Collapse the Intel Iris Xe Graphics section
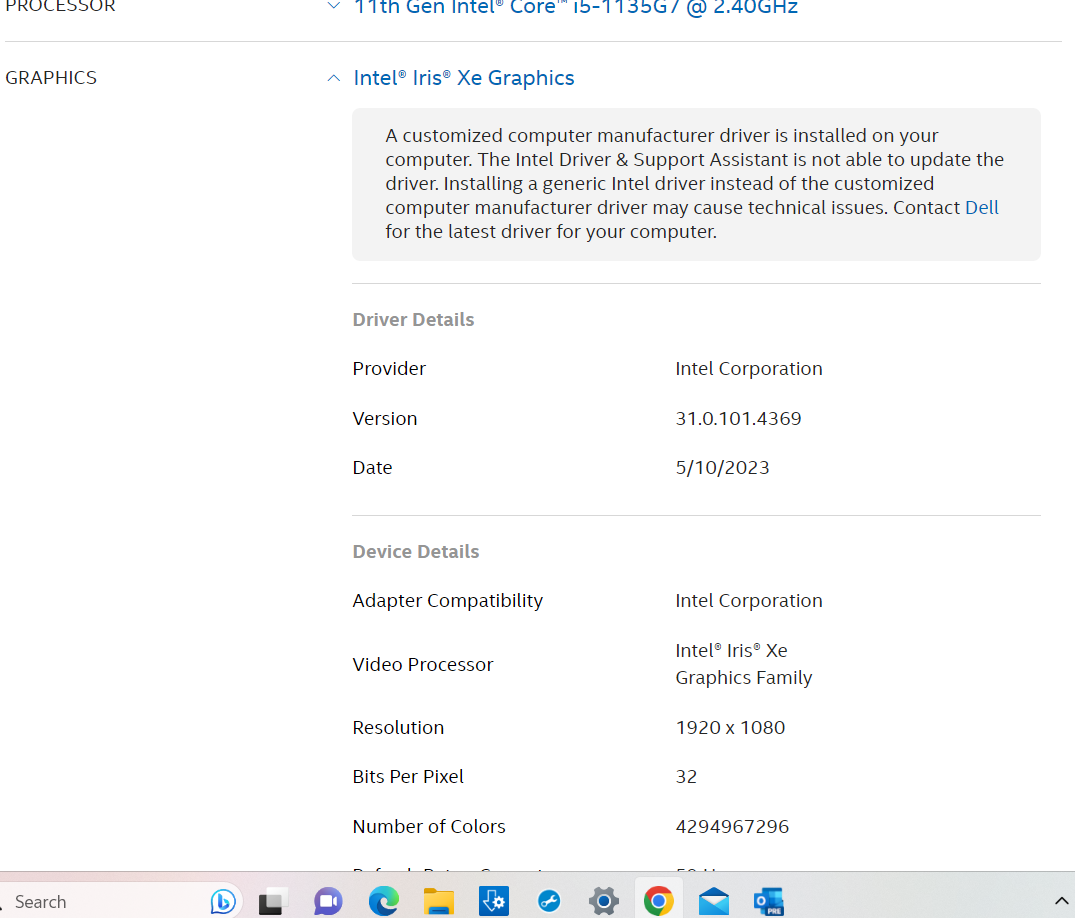 pyautogui.click(x=334, y=79)
